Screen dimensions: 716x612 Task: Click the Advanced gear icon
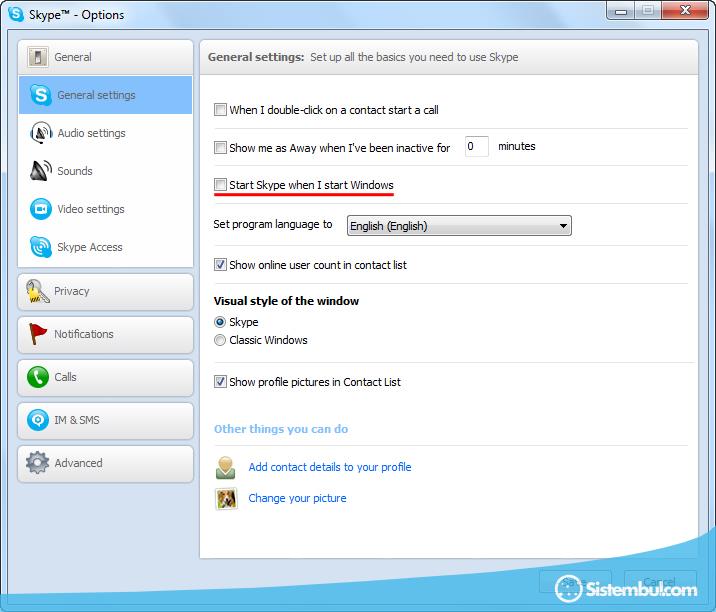pos(37,463)
